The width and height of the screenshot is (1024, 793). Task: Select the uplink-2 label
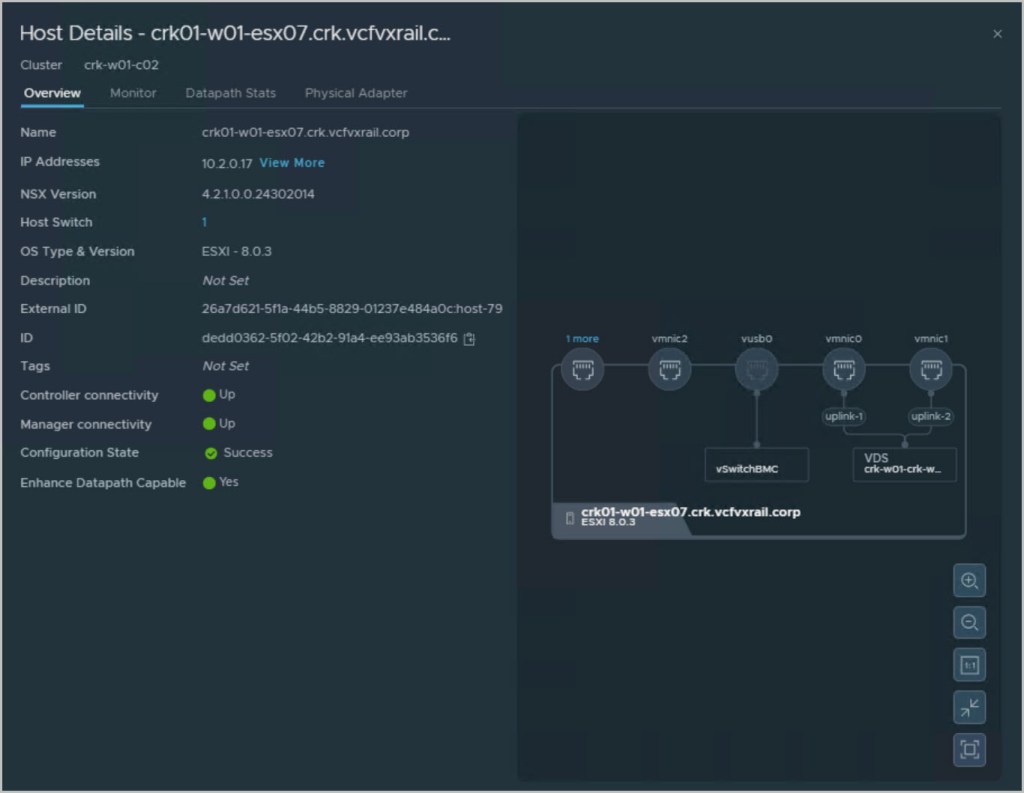click(x=931, y=416)
